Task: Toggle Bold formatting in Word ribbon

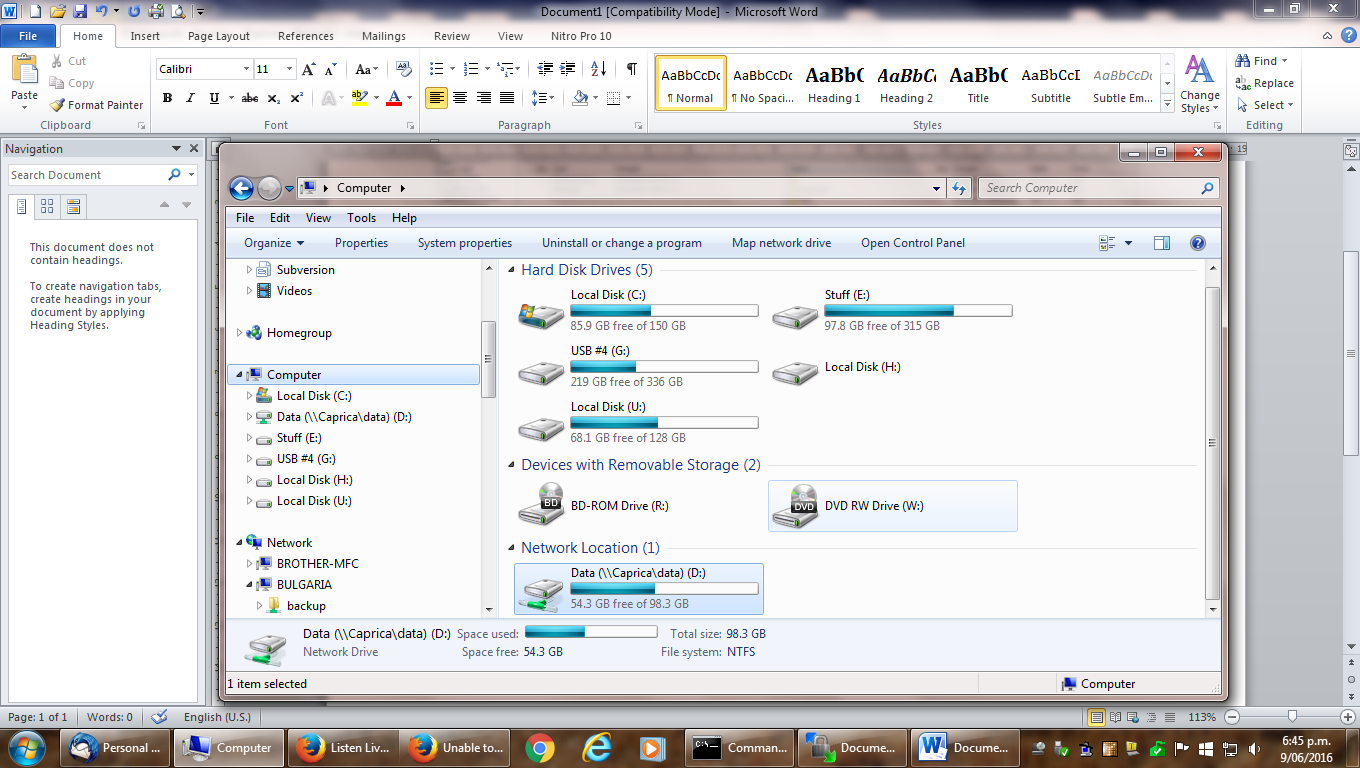Action: (x=167, y=98)
